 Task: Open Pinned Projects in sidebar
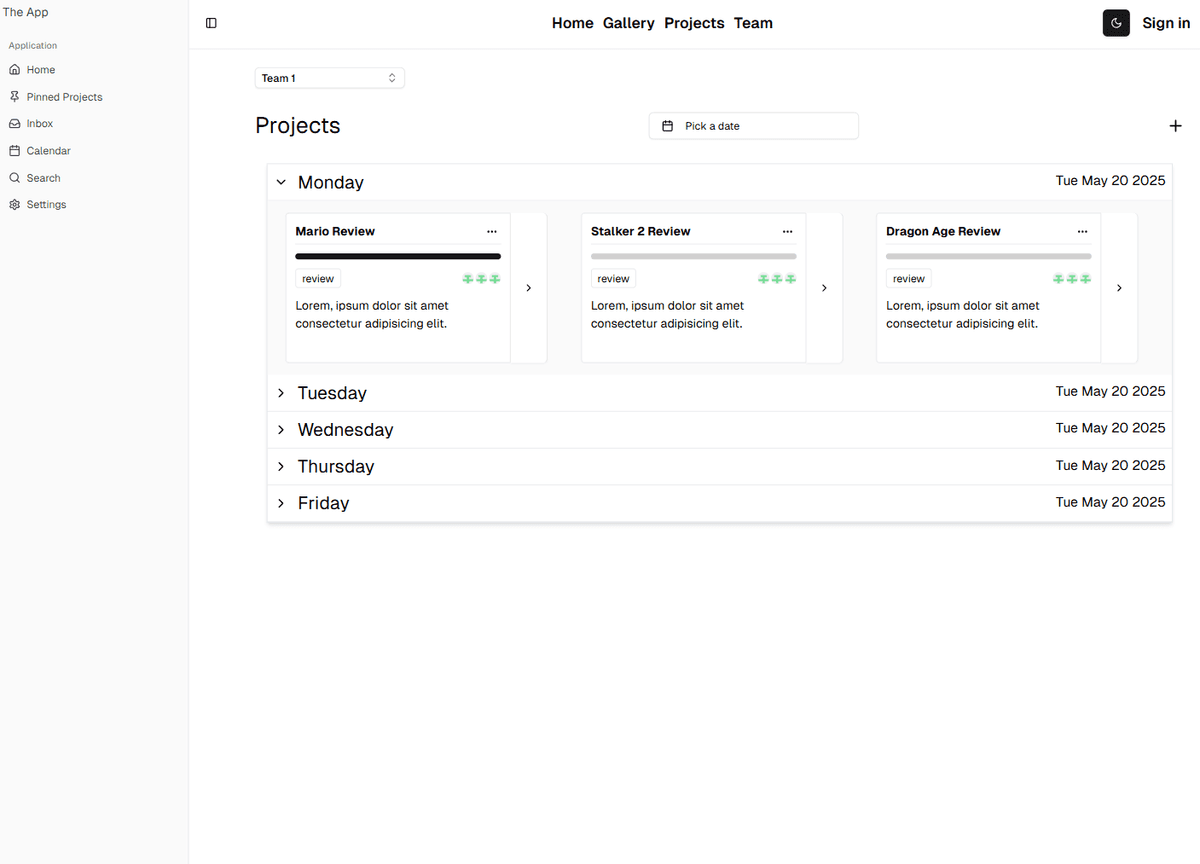[64, 97]
